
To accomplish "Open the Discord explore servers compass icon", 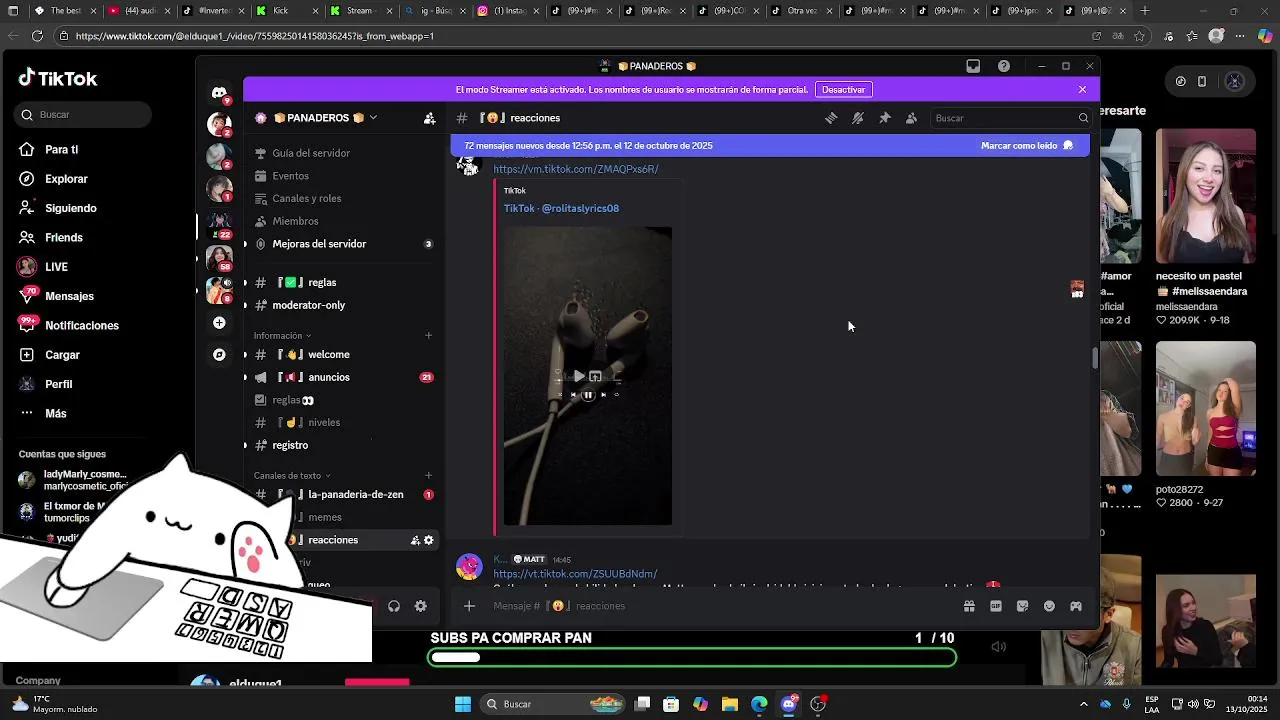I will click(x=219, y=355).
